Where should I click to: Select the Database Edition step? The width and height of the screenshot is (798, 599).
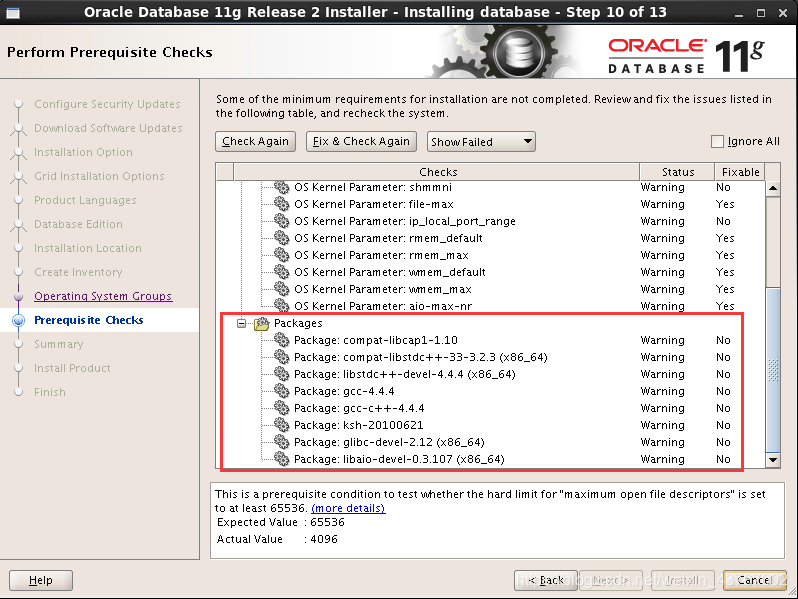click(78, 224)
